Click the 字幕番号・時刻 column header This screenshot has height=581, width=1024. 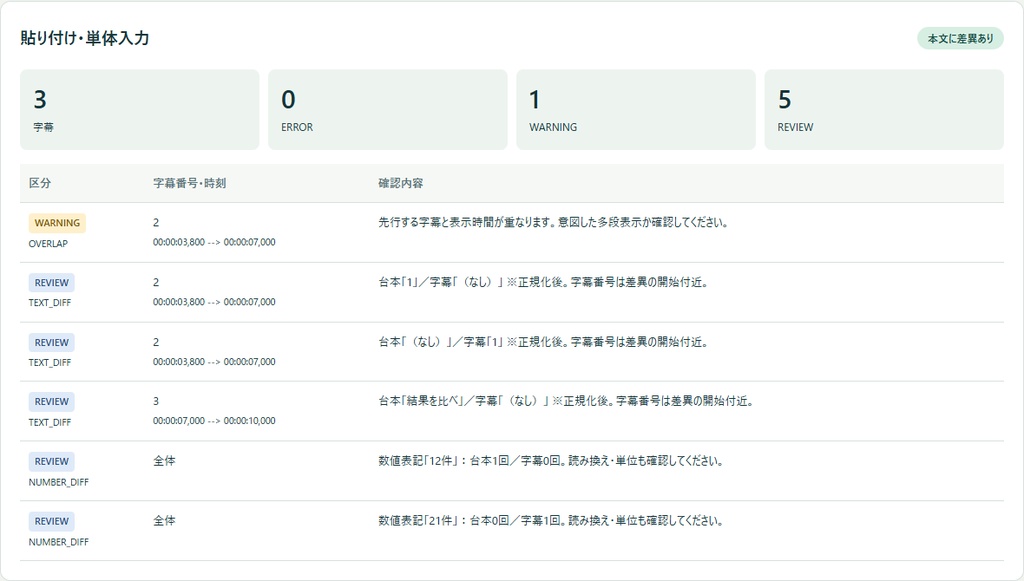pyautogui.click(x=189, y=183)
